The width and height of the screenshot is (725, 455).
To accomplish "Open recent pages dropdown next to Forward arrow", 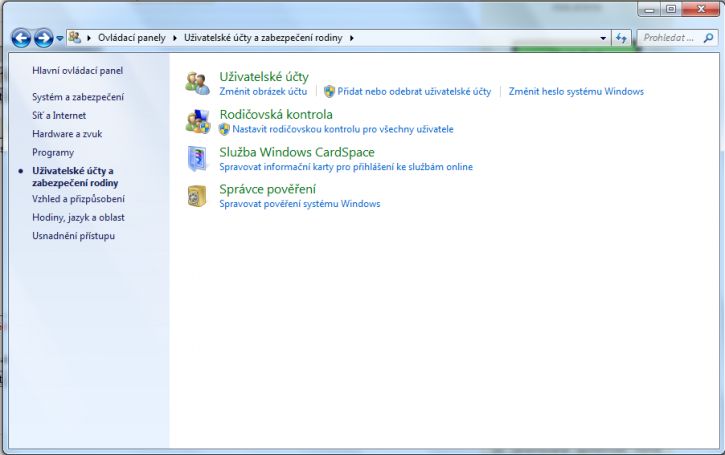I will click(60, 38).
